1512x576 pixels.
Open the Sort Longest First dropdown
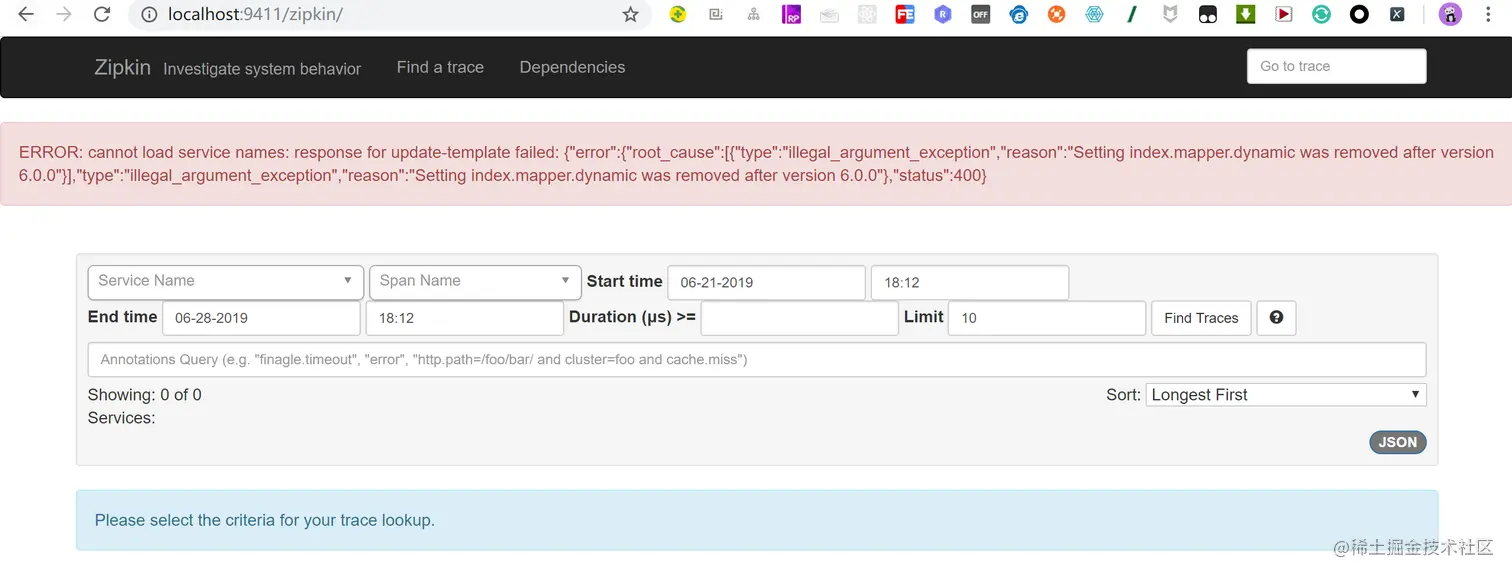click(1287, 395)
